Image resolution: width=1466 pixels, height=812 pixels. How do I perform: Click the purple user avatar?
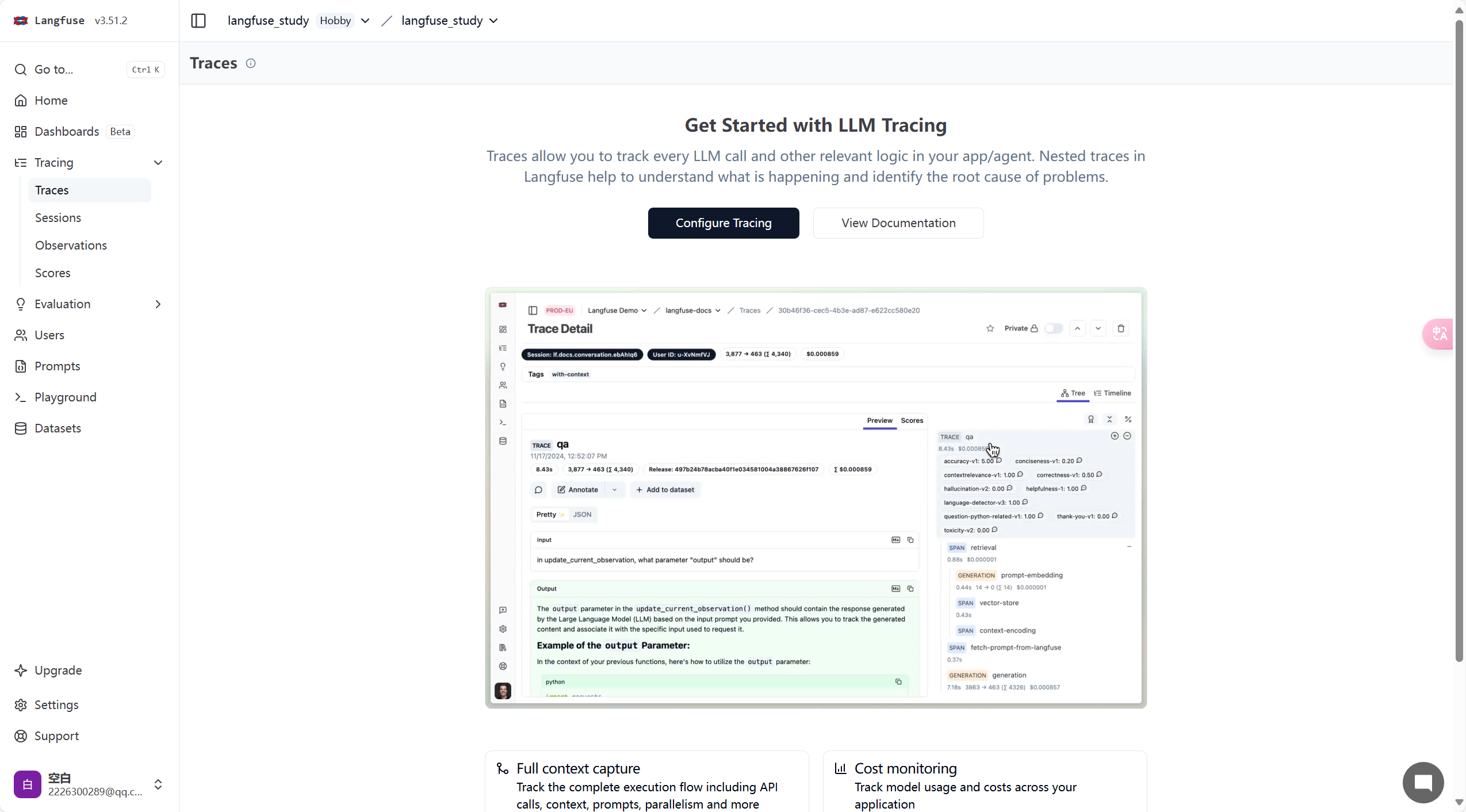coord(28,784)
